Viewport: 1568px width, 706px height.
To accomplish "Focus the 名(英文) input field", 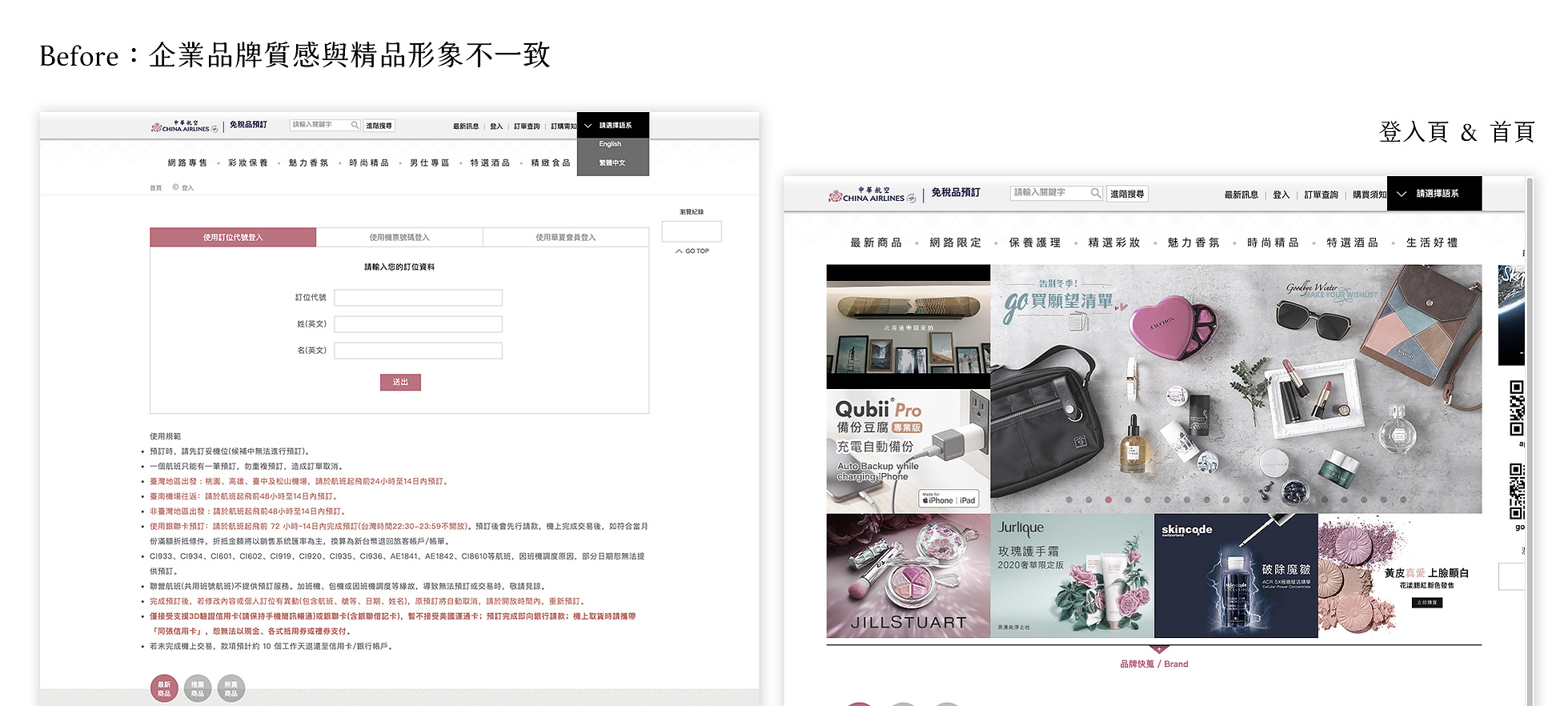I will [x=418, y=351].
